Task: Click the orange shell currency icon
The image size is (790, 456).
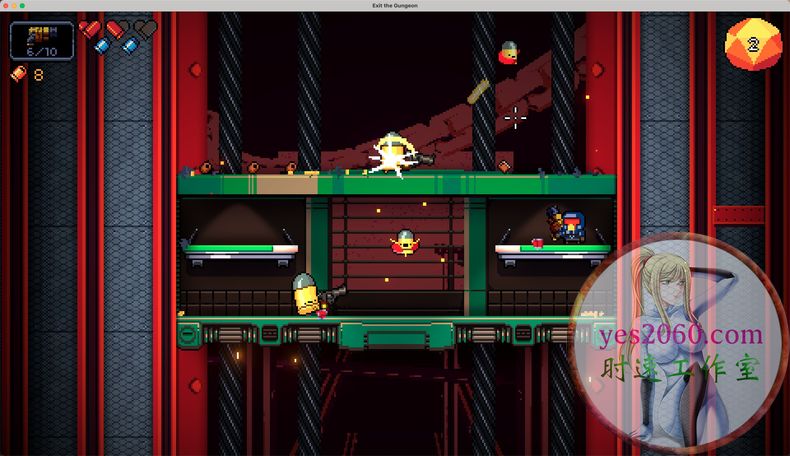Action: [17, 74]
